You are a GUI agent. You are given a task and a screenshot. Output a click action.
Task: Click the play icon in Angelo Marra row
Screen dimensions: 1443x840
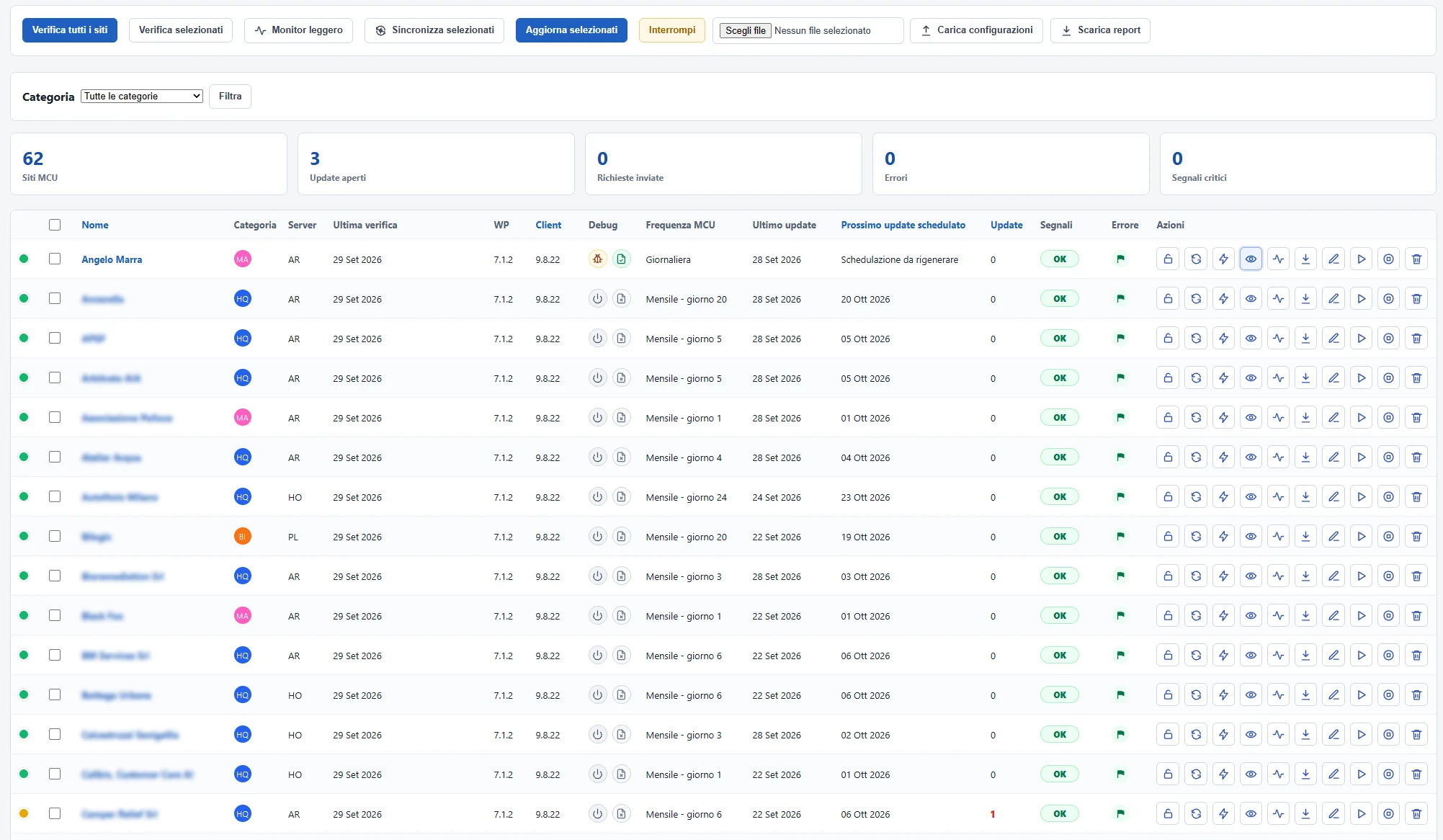click(1361, 259)
